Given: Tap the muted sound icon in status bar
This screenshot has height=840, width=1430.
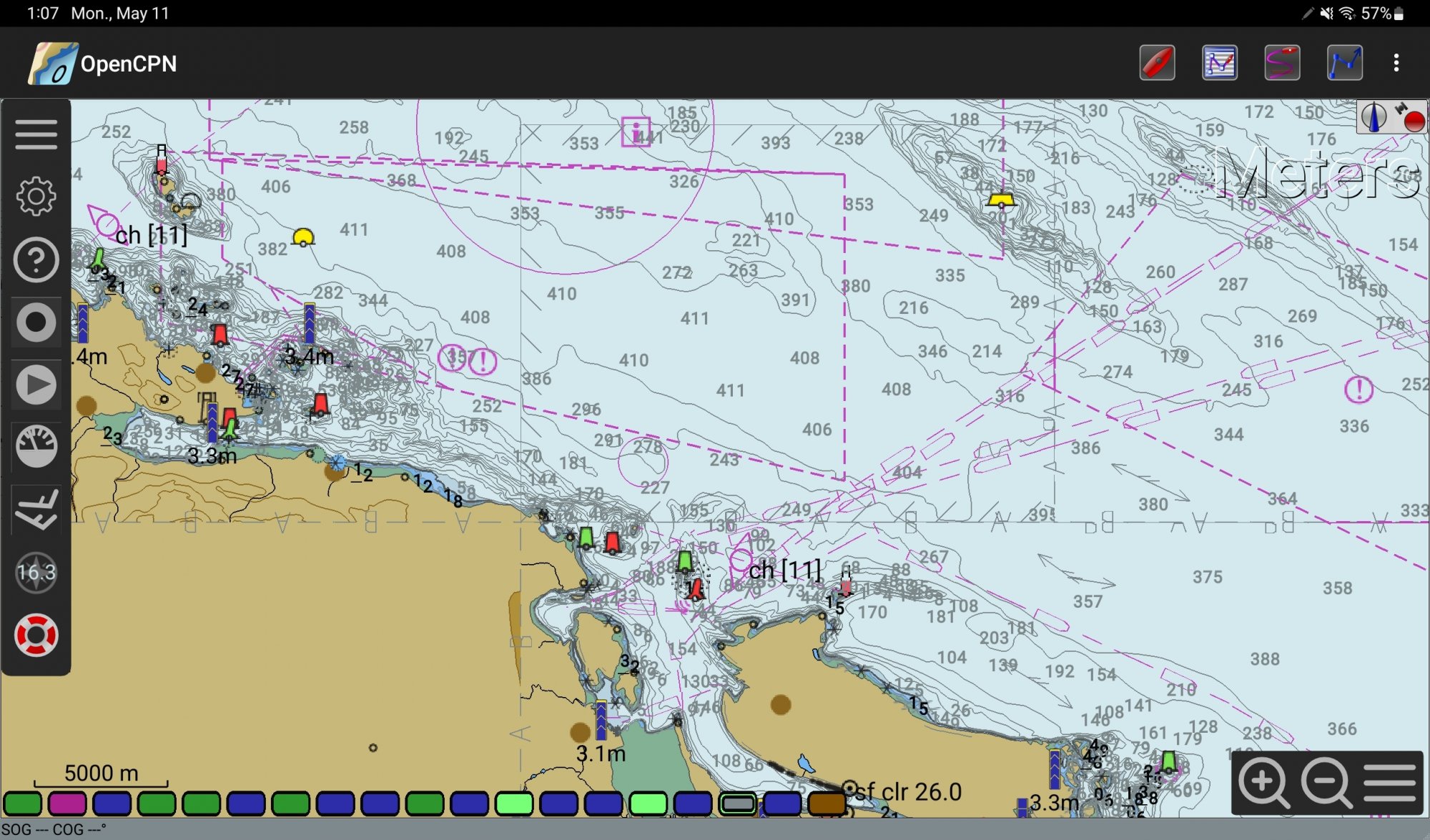Looking at the screenshot, I should point(1326,13).
